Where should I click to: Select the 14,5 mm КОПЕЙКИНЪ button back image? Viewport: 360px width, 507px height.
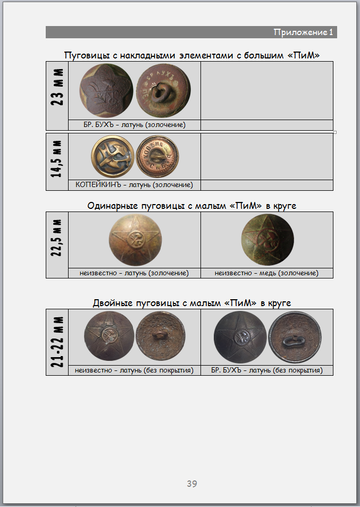[158, 156]
